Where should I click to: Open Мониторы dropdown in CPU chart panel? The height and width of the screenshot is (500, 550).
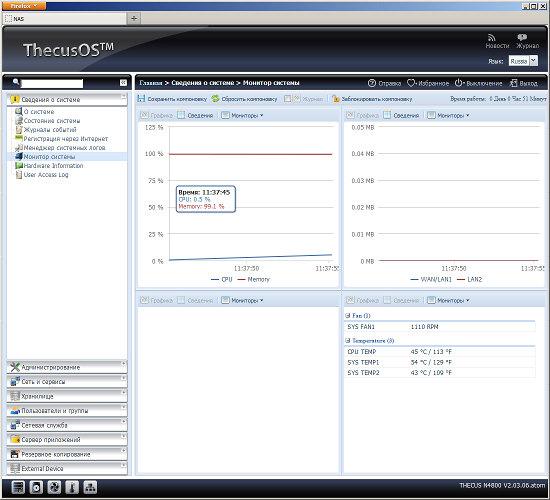pyautogui.click(x=242, y=115)
